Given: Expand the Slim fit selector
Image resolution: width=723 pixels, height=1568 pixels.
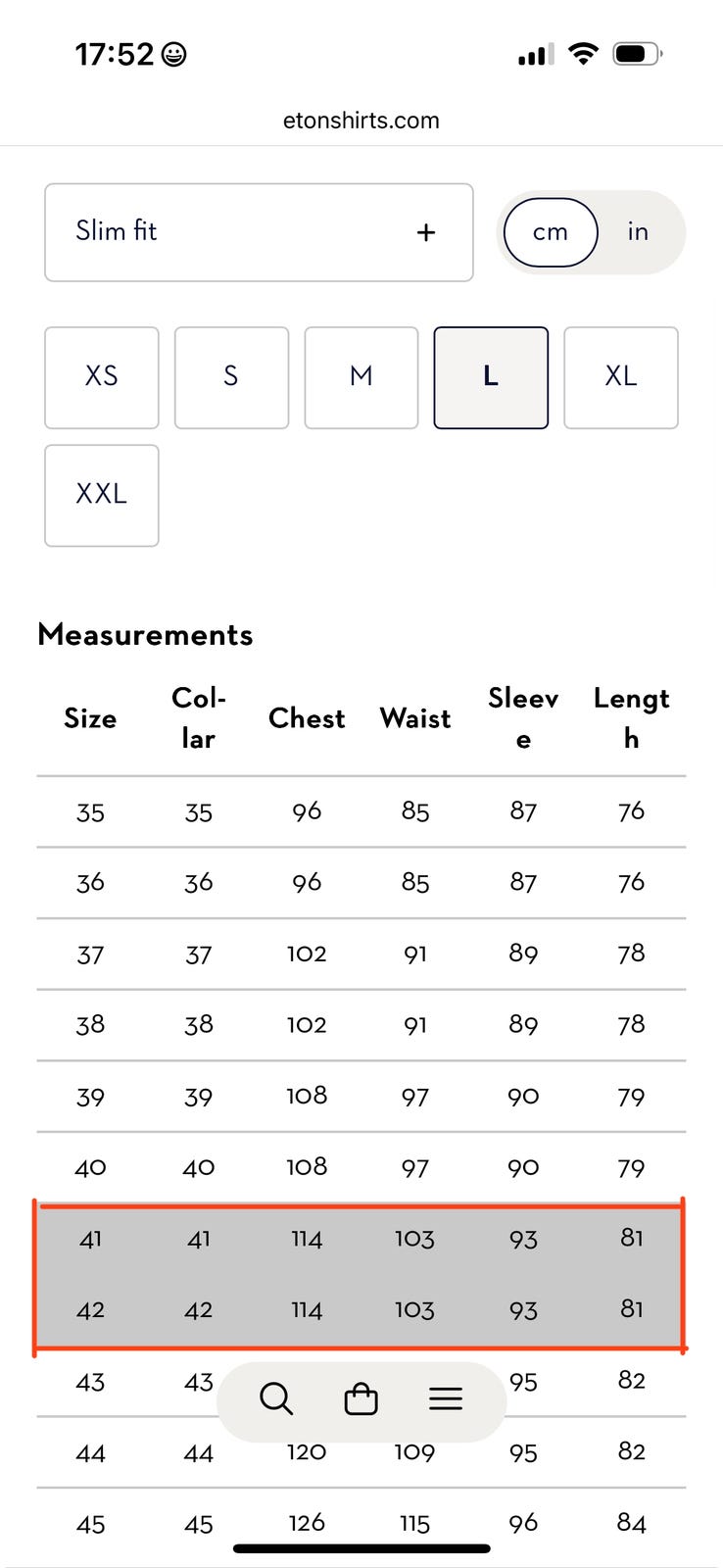Looking at the screenshot, I should [259, 232].
